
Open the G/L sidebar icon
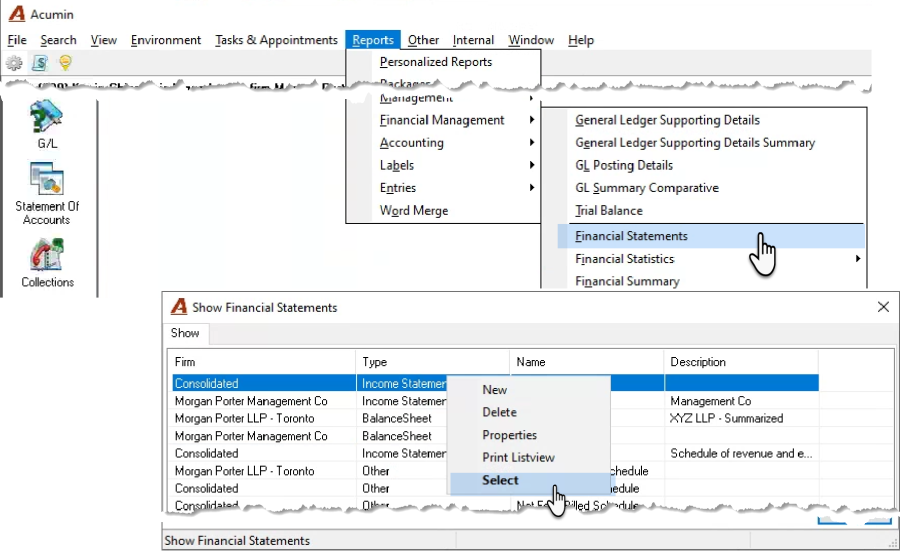pyautogui.click(x=46, y=124)
